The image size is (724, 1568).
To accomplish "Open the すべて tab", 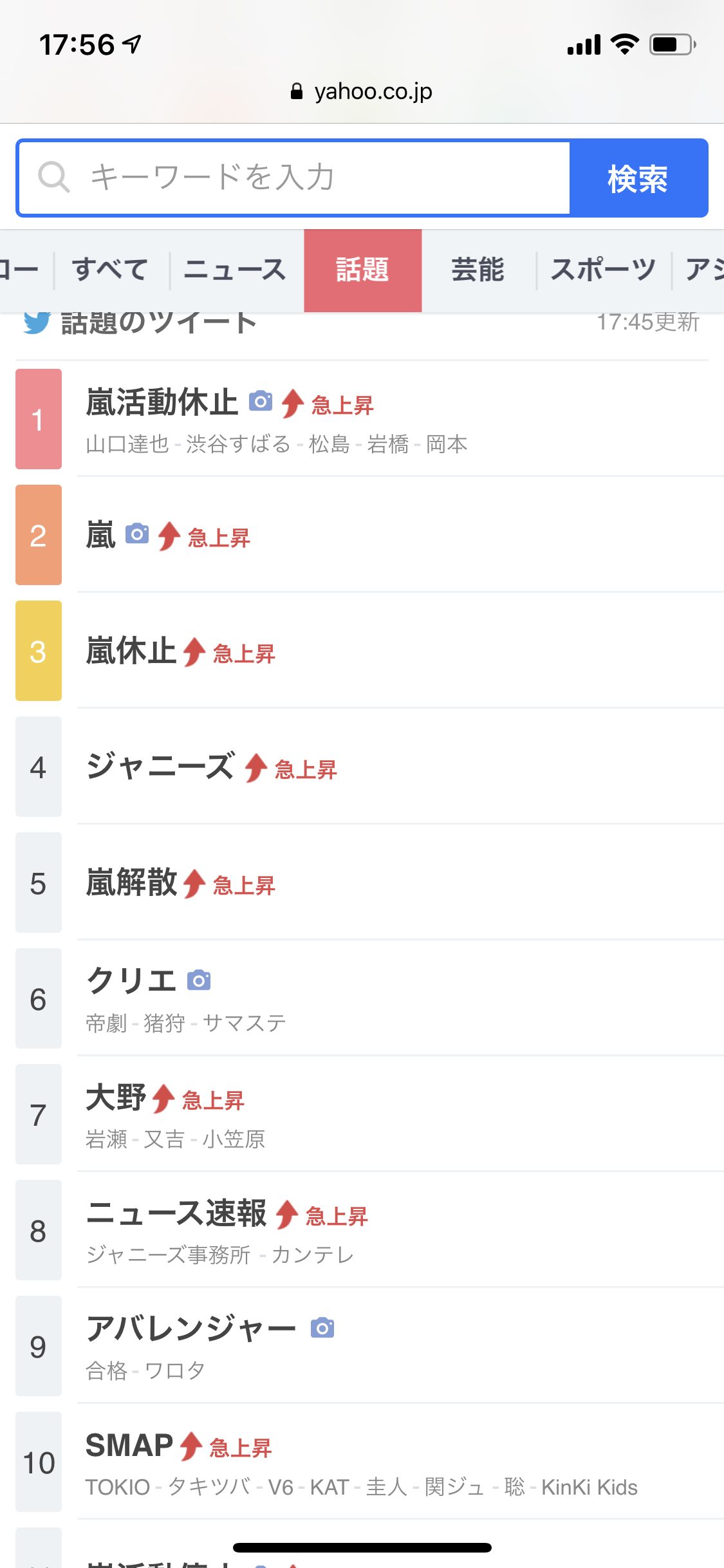I will pyautogui.click(x=111, y=270).
